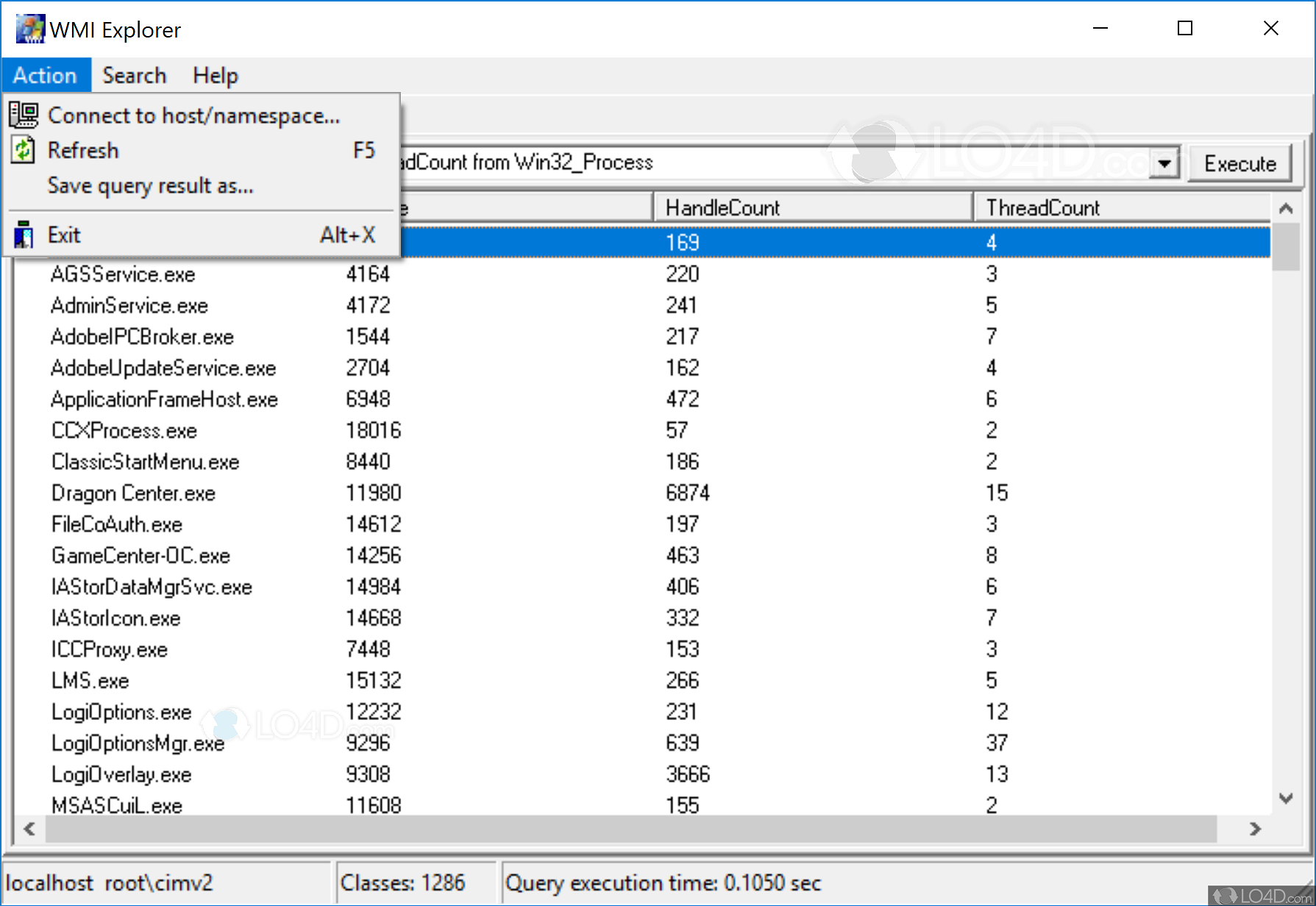The image size is (1316, 906).
Task: Sort by the ThreadCount column header
Action: tap(1122, 207)
